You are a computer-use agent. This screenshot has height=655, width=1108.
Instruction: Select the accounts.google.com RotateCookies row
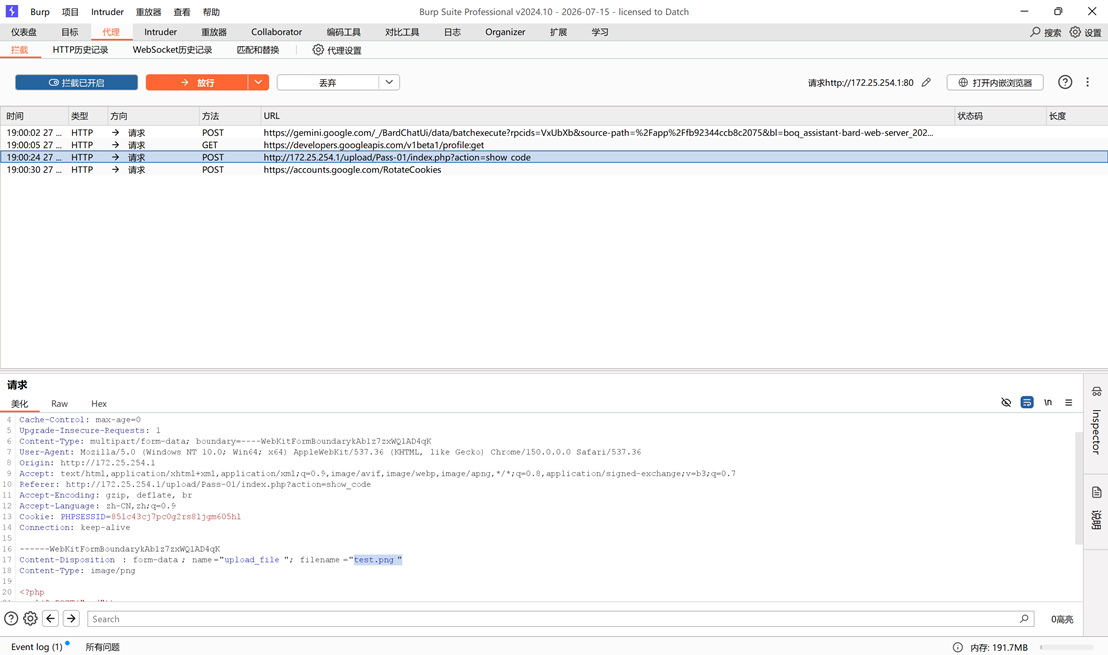pos(554,170)
